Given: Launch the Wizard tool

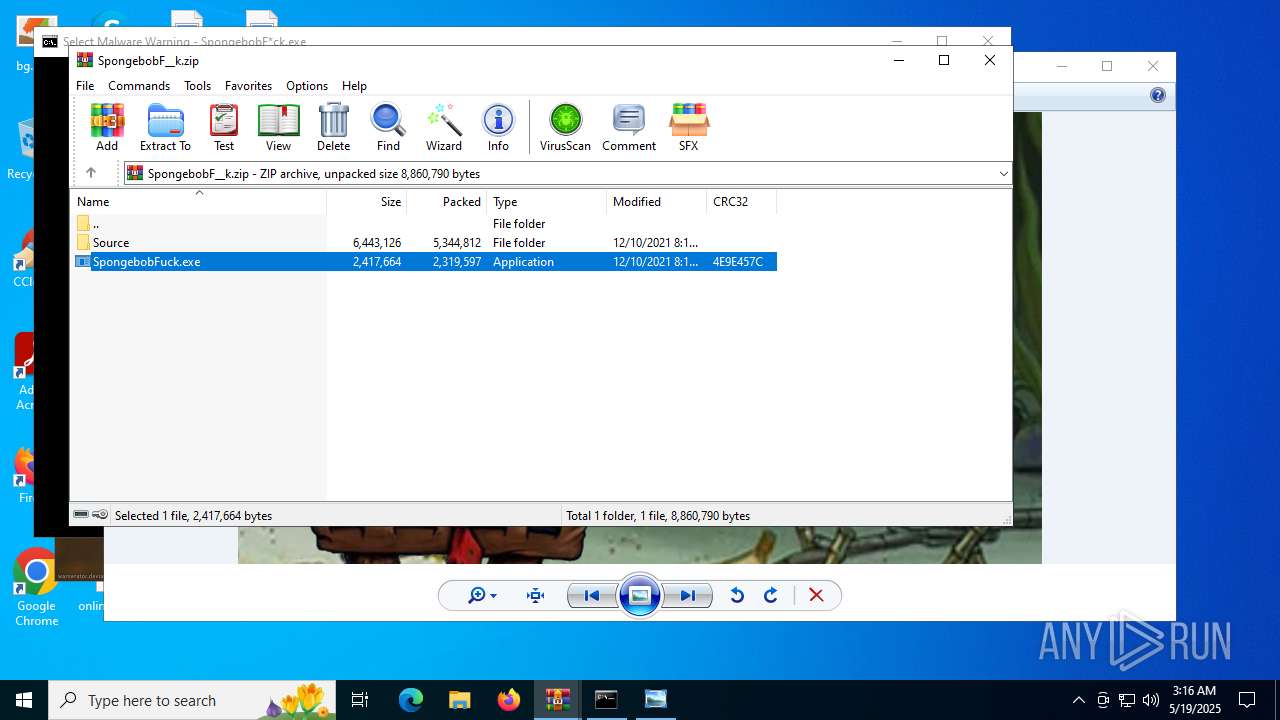Looking at the screenshot, I should click(444, 127).
